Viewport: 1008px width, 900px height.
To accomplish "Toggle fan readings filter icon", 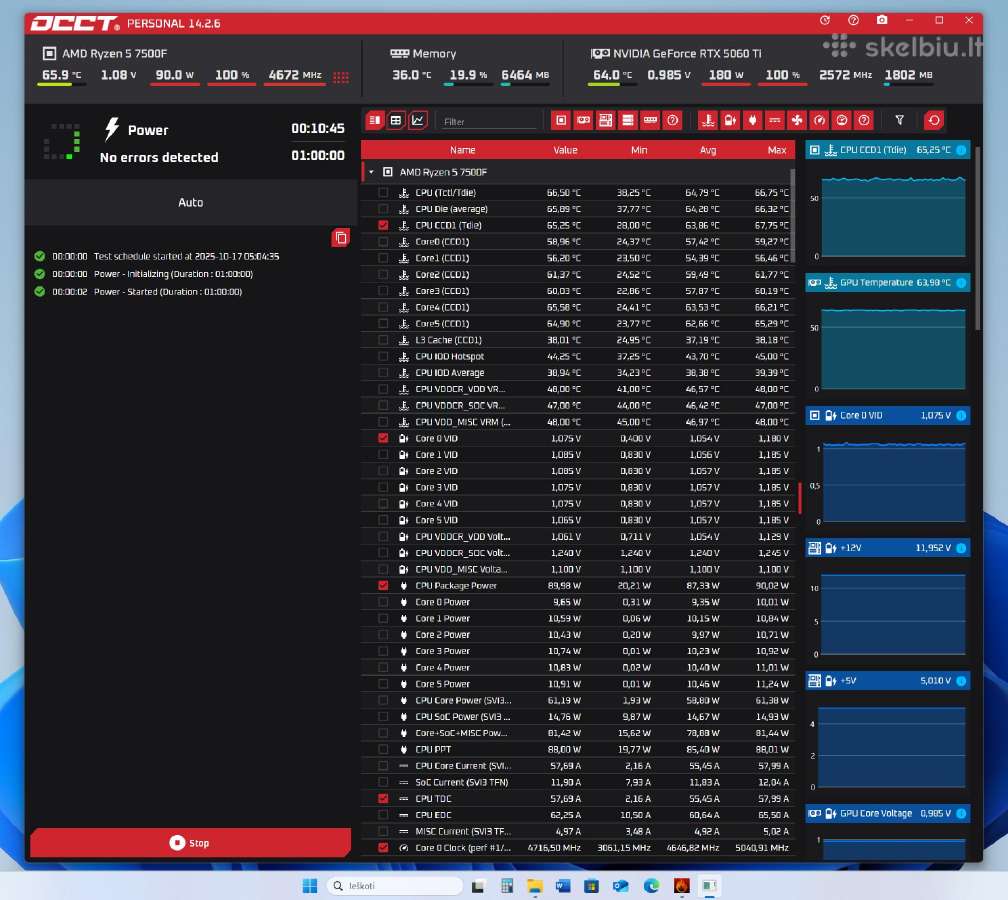I will tap(797, 120).
